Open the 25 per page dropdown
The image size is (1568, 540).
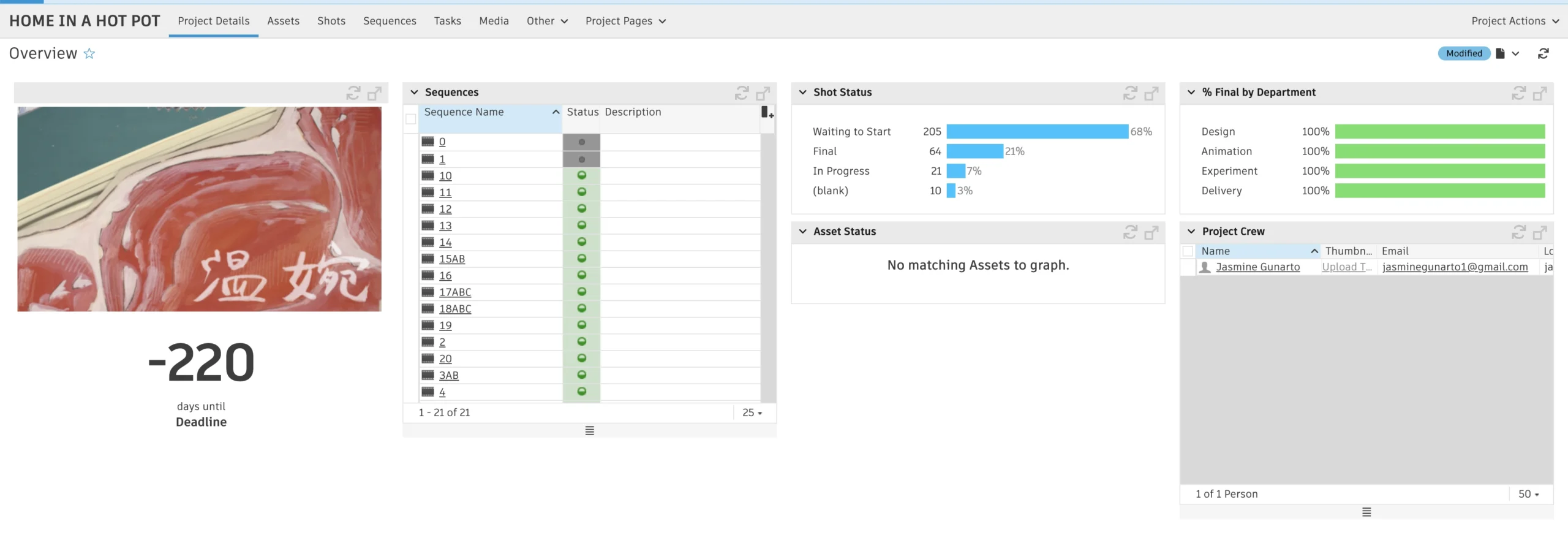[x=752, y=413]
